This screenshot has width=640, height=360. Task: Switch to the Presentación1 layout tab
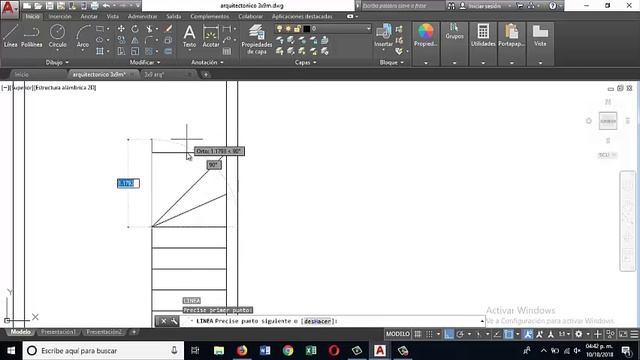58,332
